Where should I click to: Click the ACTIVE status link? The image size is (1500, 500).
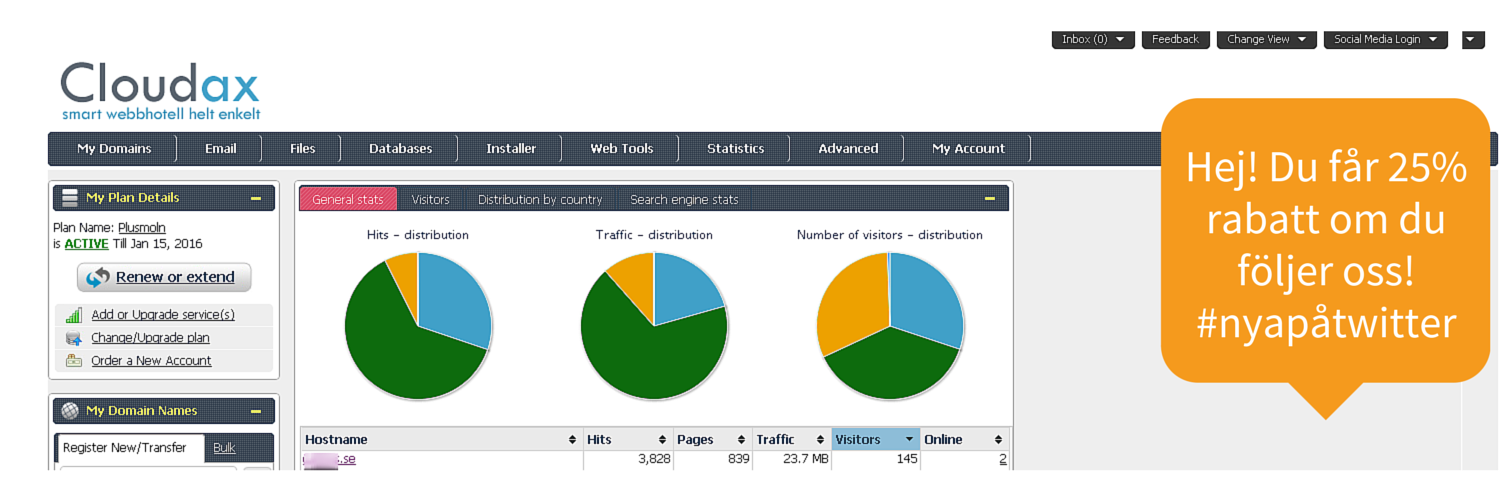[x=86, y=244]
